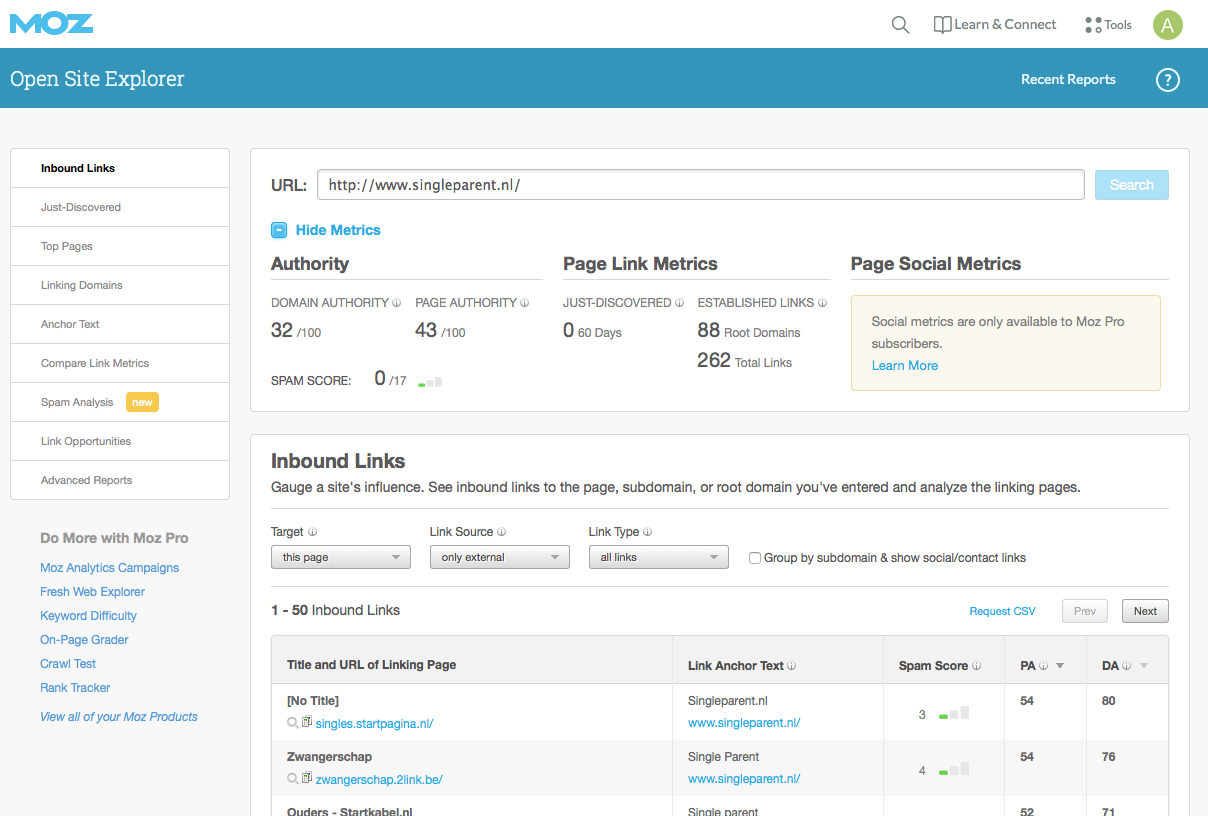Image resolution: width=1208 pixels, height=816 pixels.
Task: Open Recent Reports
Action: coord(1068,80)
